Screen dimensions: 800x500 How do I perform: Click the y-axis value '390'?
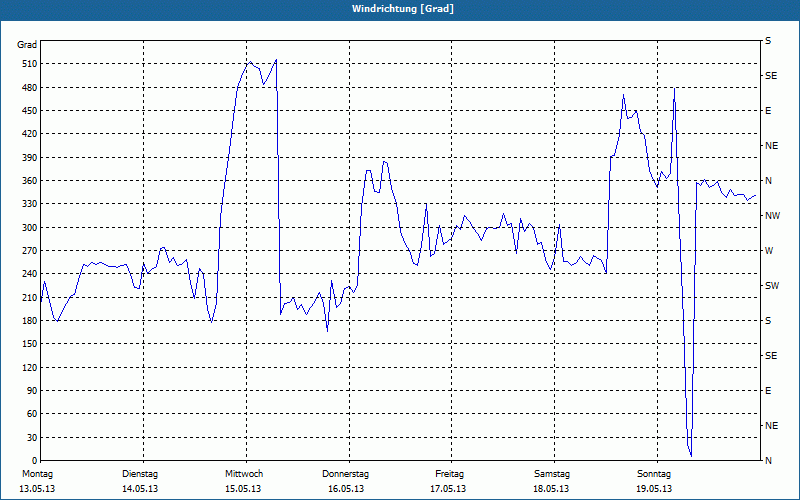pyautogui.click(x=30, y=158)
